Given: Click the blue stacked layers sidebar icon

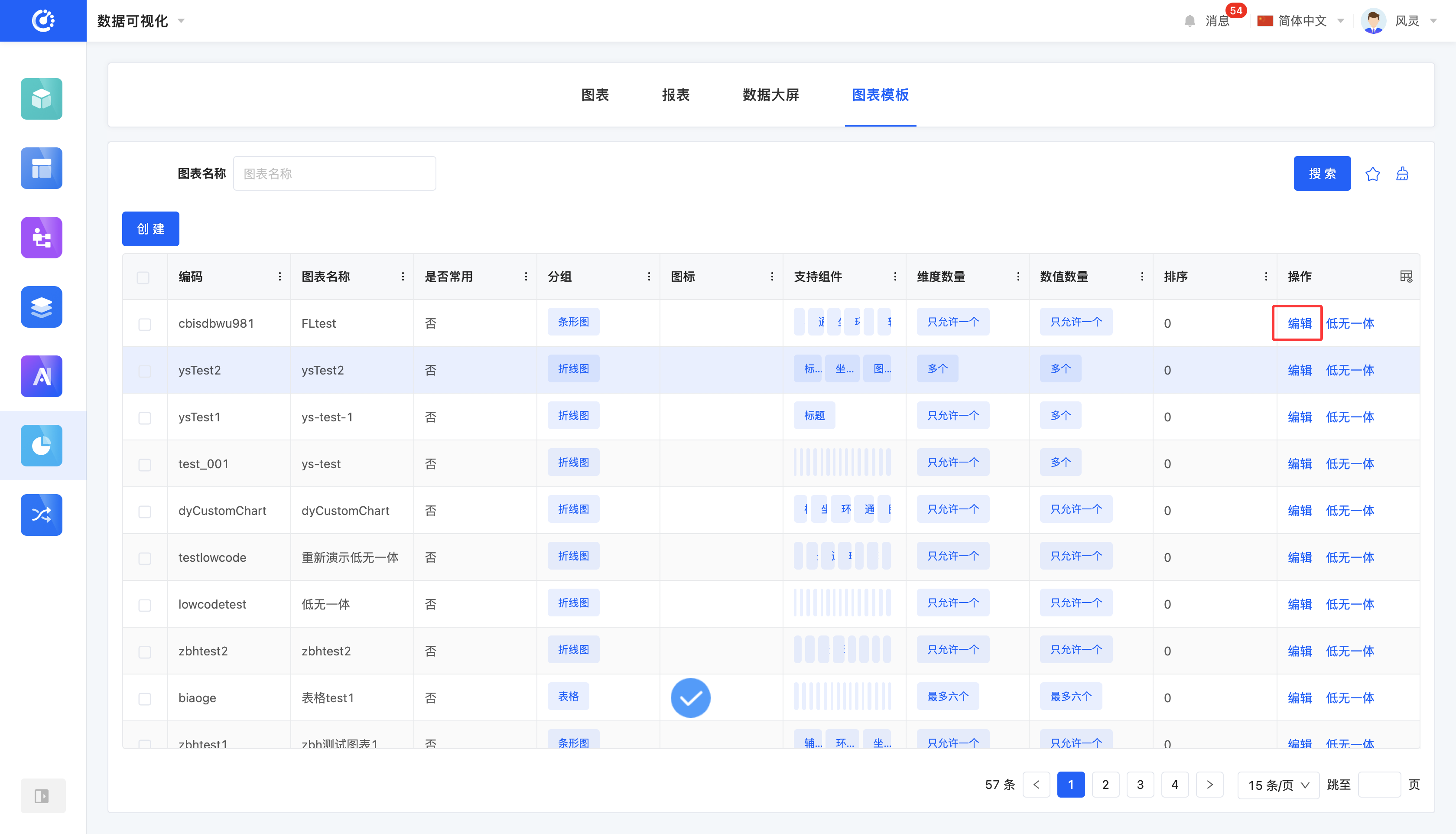Looking at the screenshot, I should point(41,306).
